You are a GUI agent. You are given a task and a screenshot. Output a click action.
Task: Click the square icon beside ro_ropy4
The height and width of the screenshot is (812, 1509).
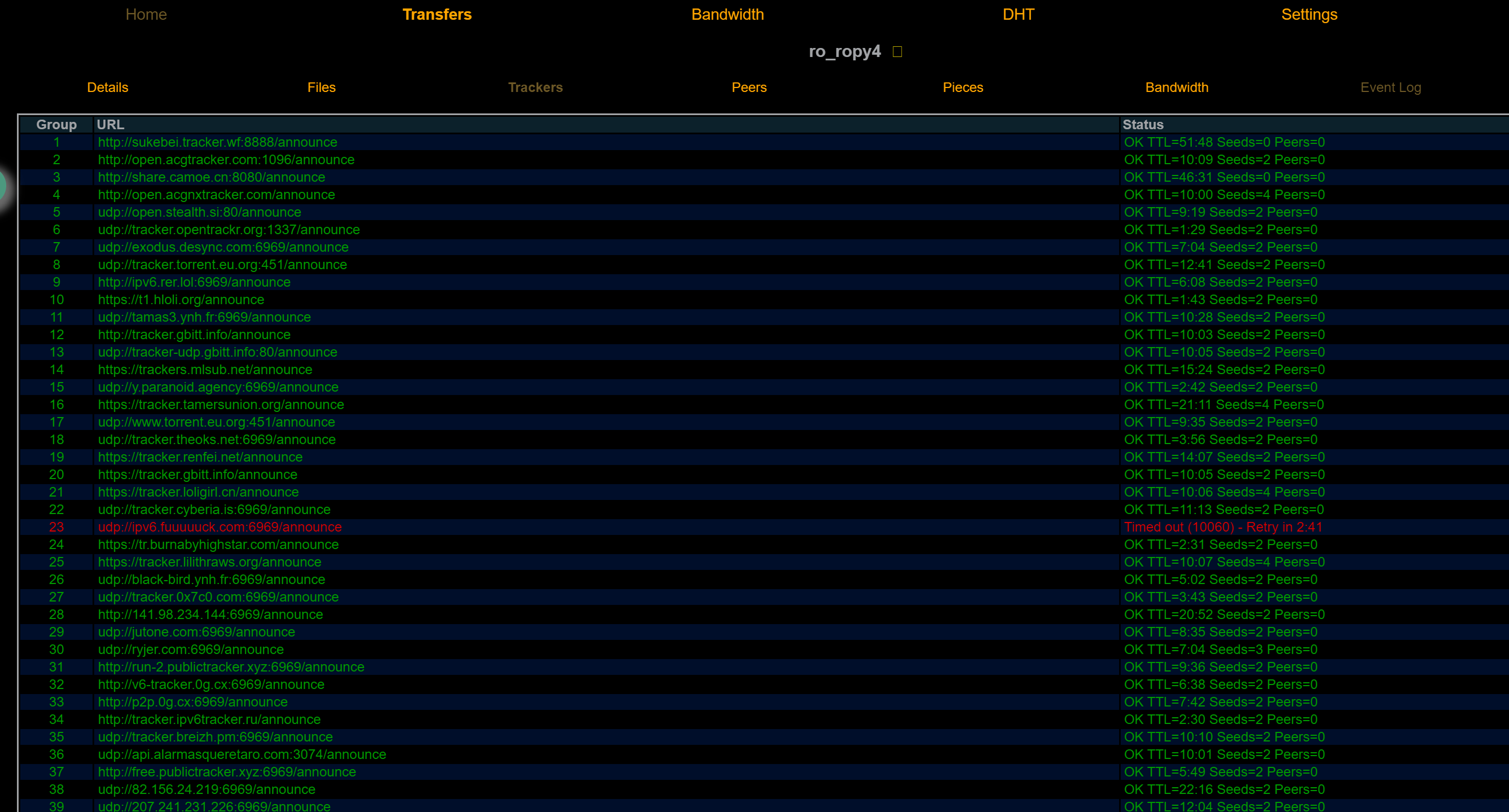click(x=897, y=51)
